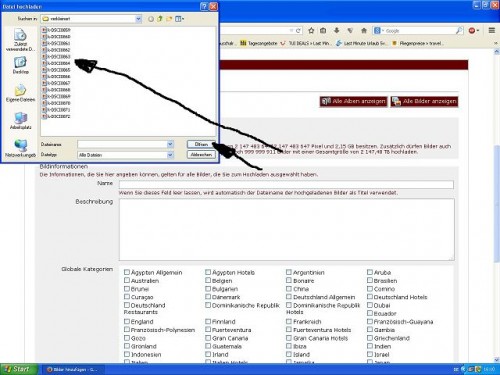Click Alle Alben anzeigen button
The height and width of the screenshot is (375, 500).
[354, 101]
